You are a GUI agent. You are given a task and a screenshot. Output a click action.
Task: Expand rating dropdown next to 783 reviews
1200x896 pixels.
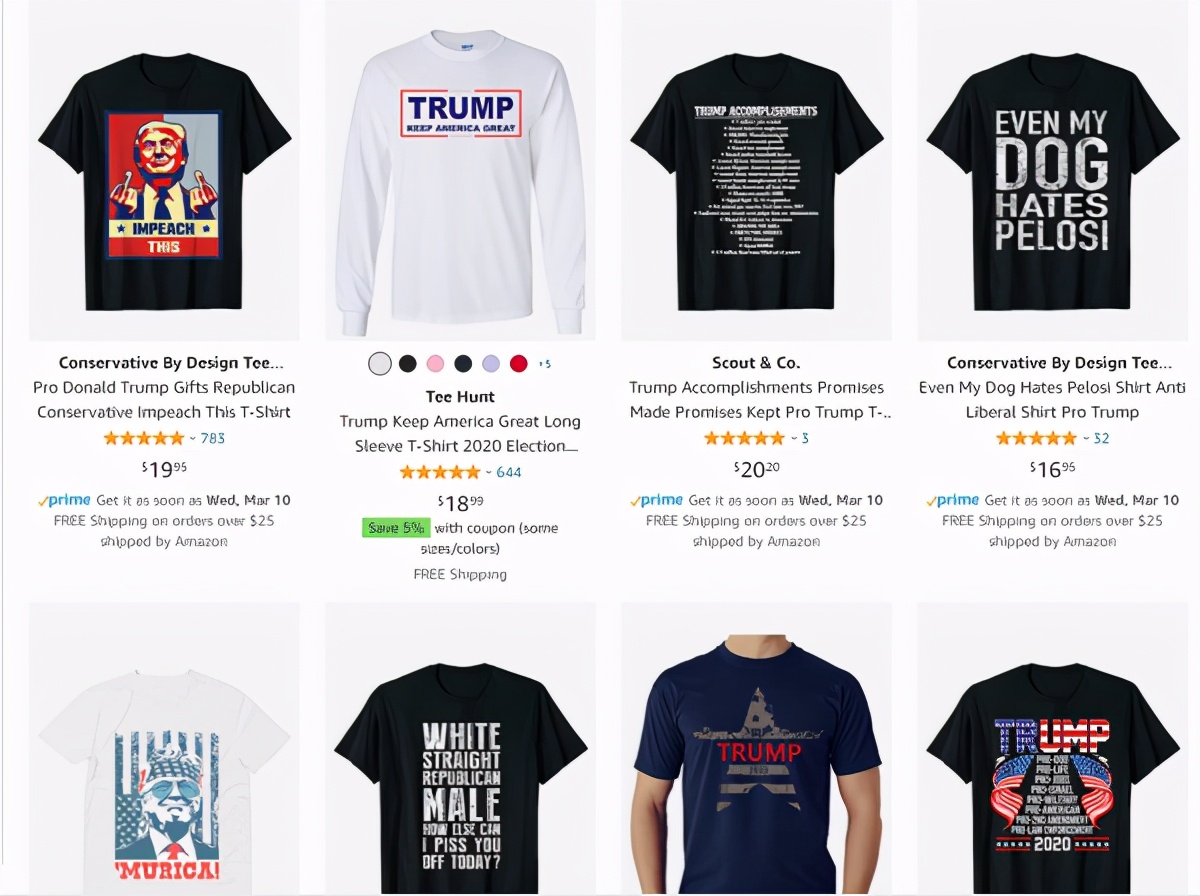[x=192, y=438]
